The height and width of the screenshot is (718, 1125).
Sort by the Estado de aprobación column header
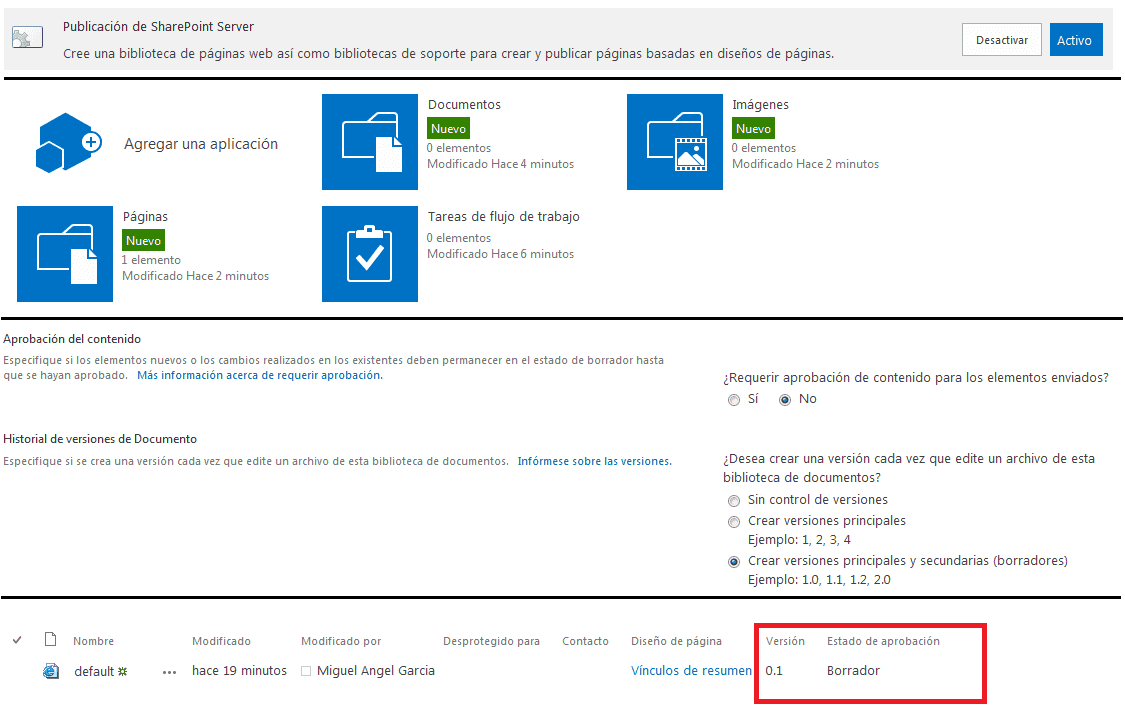pos(883,641)
